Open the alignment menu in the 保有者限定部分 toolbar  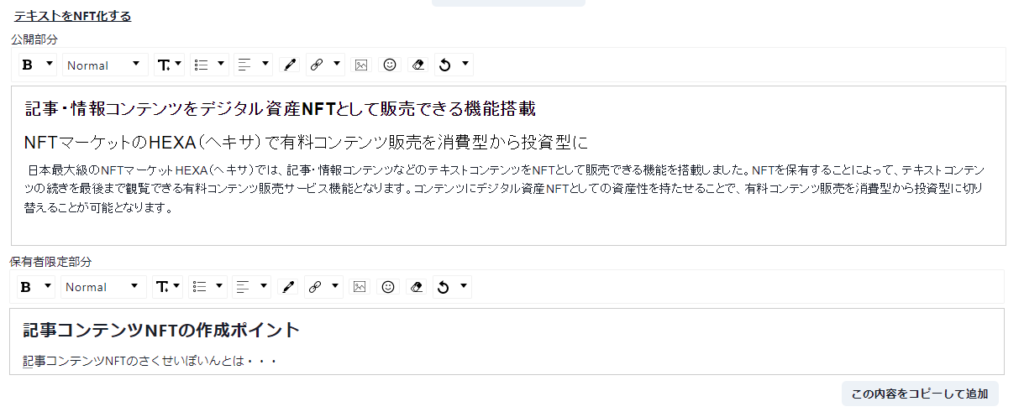tap(251, 287)
